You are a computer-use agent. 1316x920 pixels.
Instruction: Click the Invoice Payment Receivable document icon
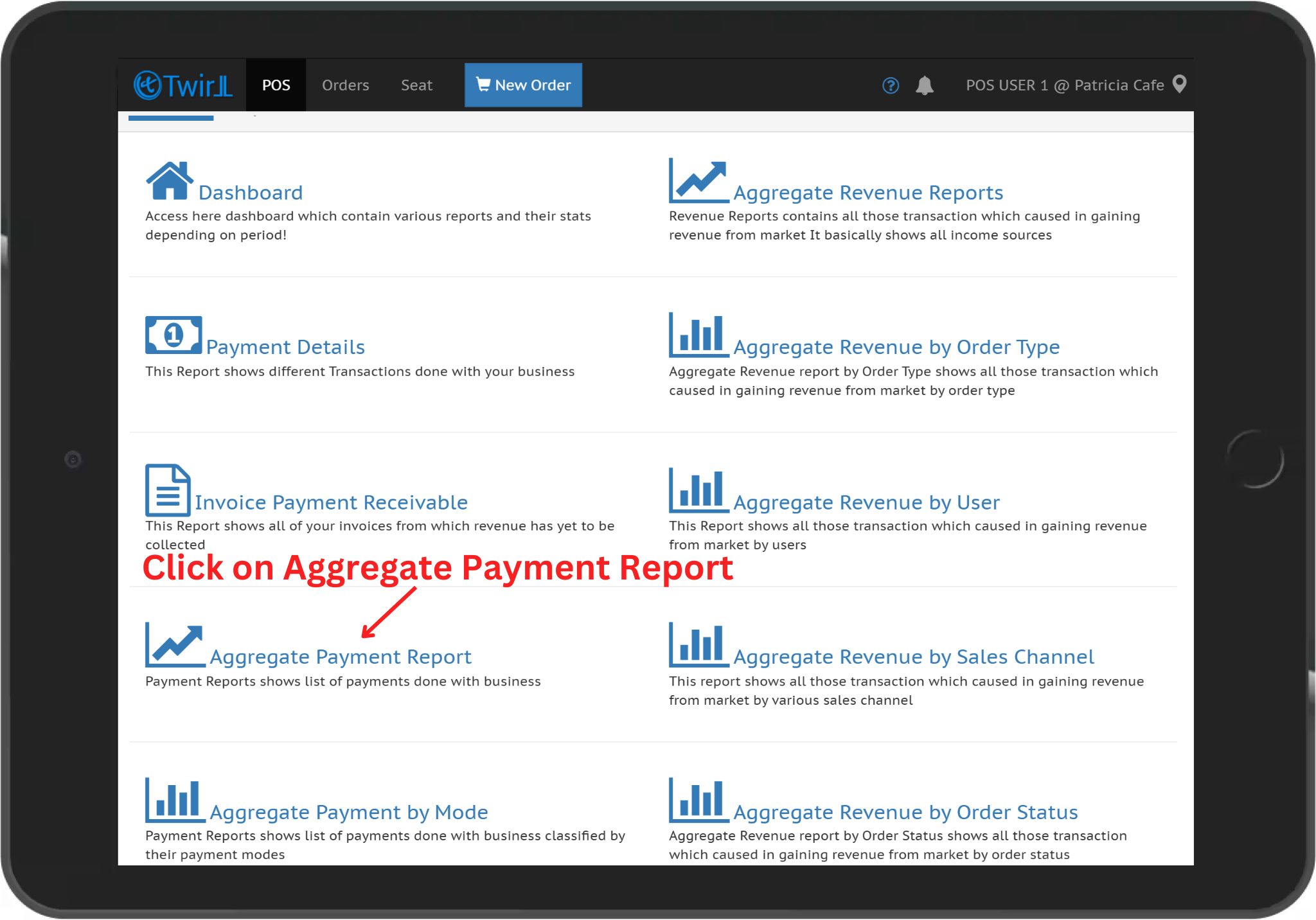(168, 490)
